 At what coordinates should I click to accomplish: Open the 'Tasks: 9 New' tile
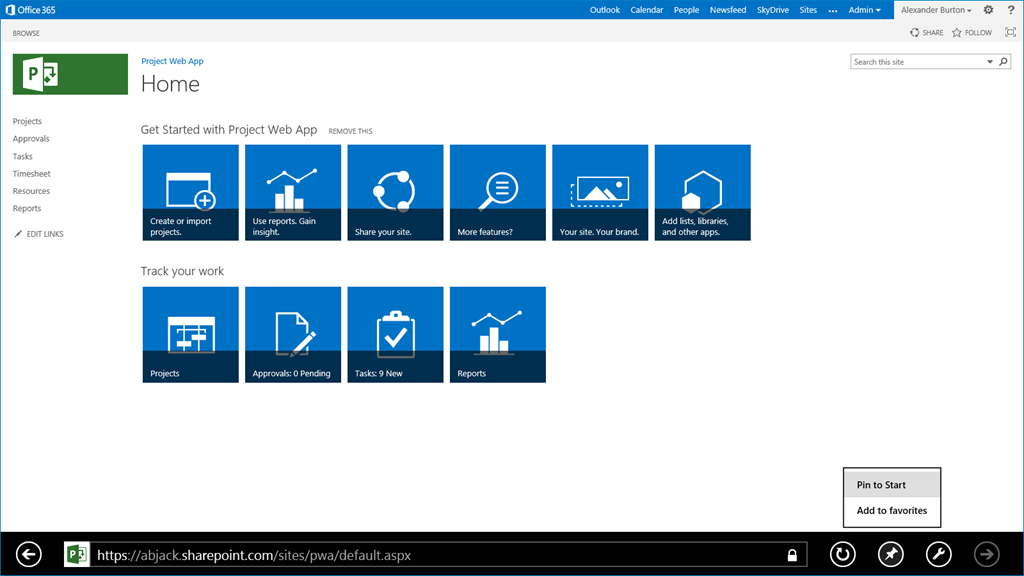pos(395,334)
